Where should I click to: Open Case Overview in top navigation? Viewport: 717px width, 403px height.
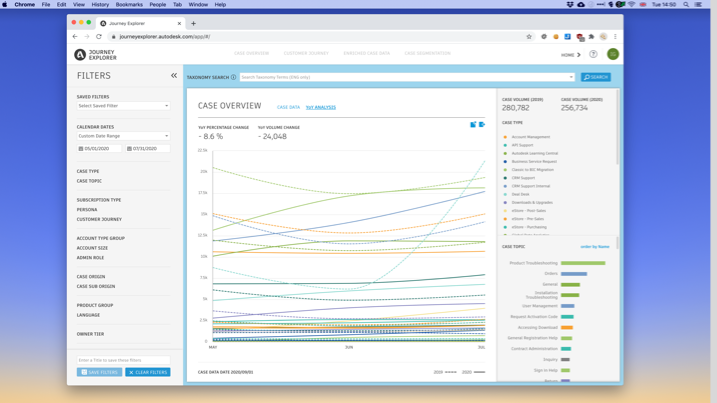(x=251, y=54)
